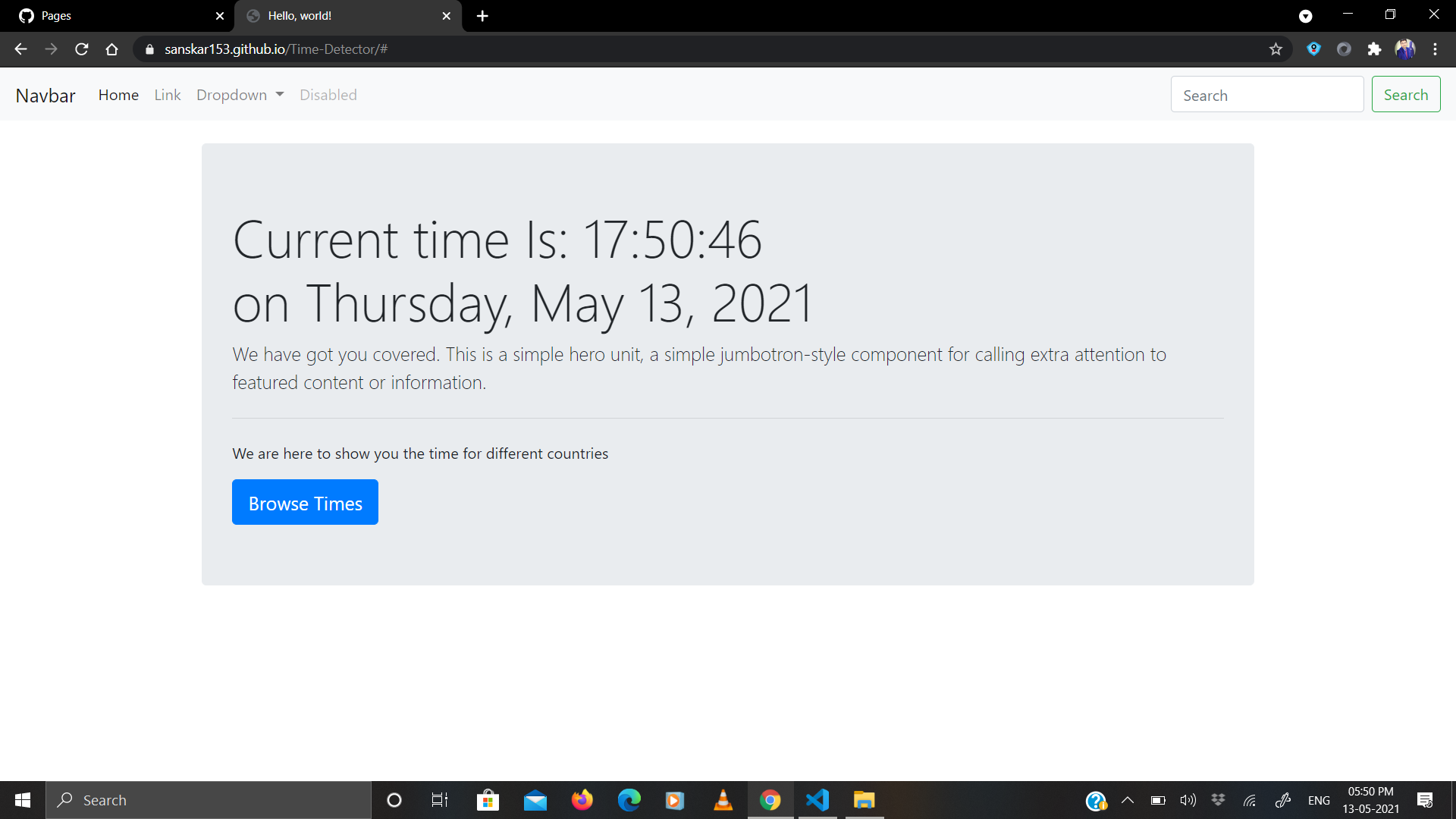Mute system volume from the tray
Viewport: 1456px width, 819px height.
[x=1188, y=799]
